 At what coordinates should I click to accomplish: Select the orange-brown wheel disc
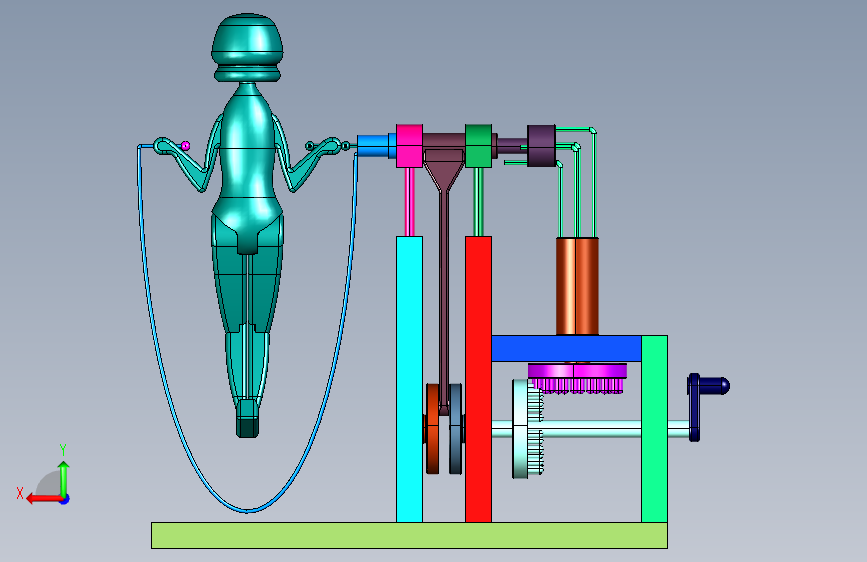[x=432, y=429]
